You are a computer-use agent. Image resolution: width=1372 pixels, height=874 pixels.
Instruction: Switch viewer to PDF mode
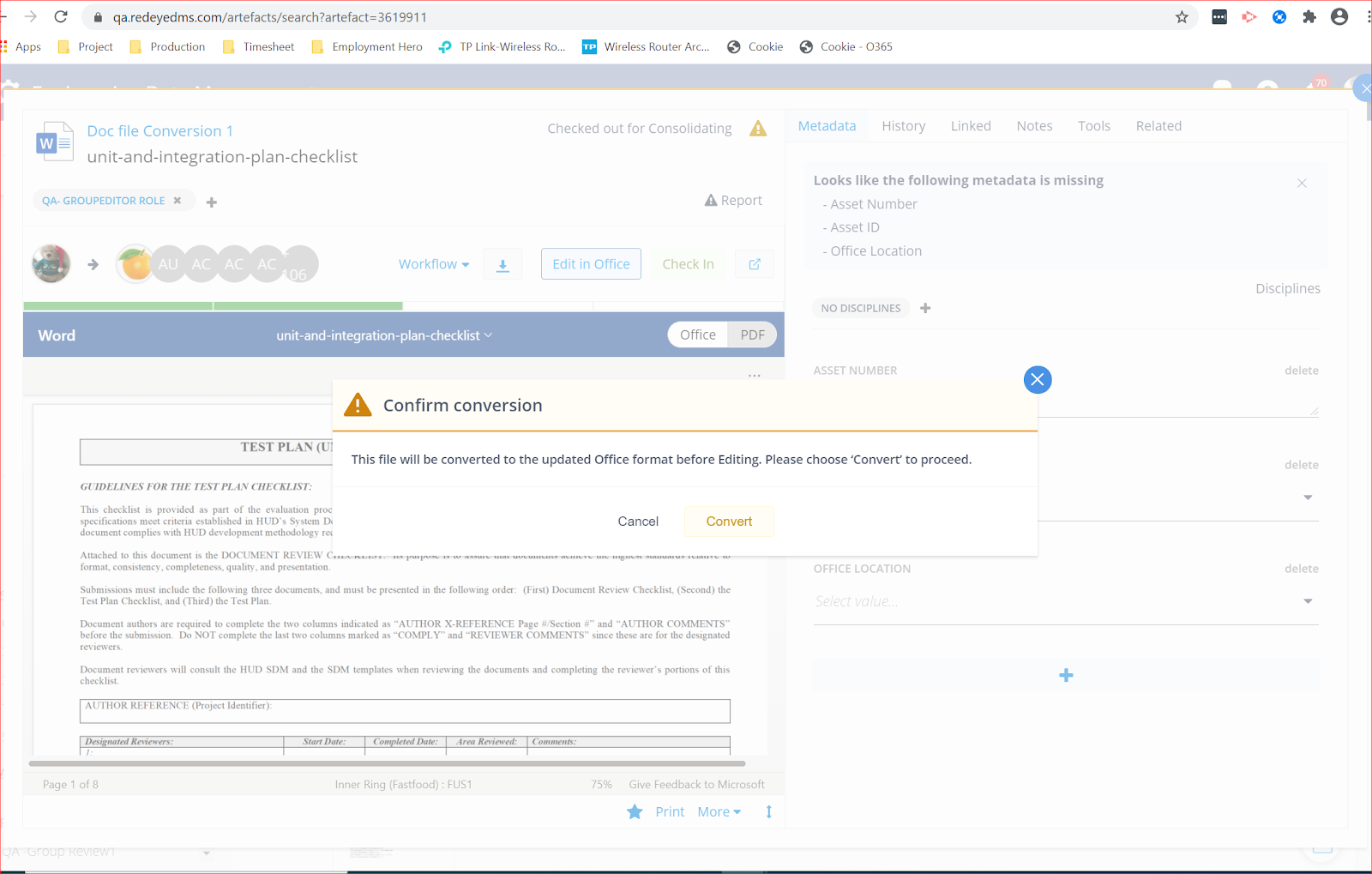click(x=752, y=335)
